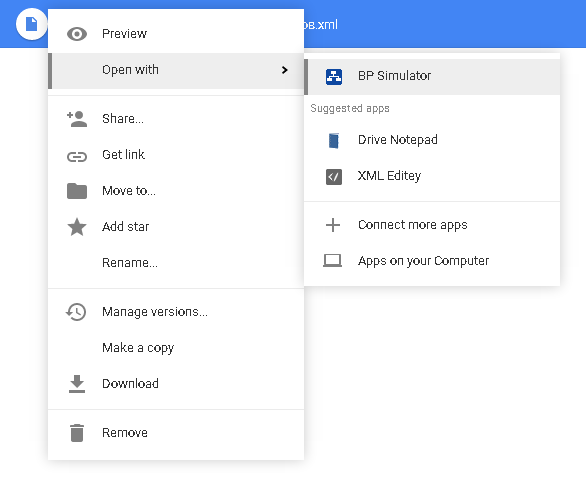Screen dimensions: 586x483
Task: Select the Open with menu entry
Action: [x=176, y=70]
